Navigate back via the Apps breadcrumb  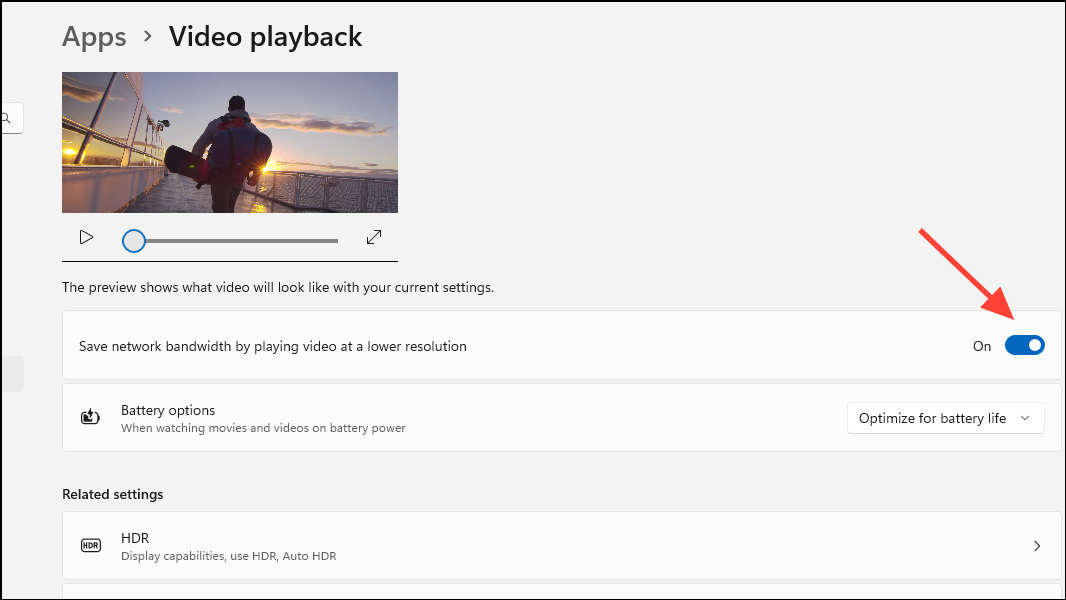[94, 36]
